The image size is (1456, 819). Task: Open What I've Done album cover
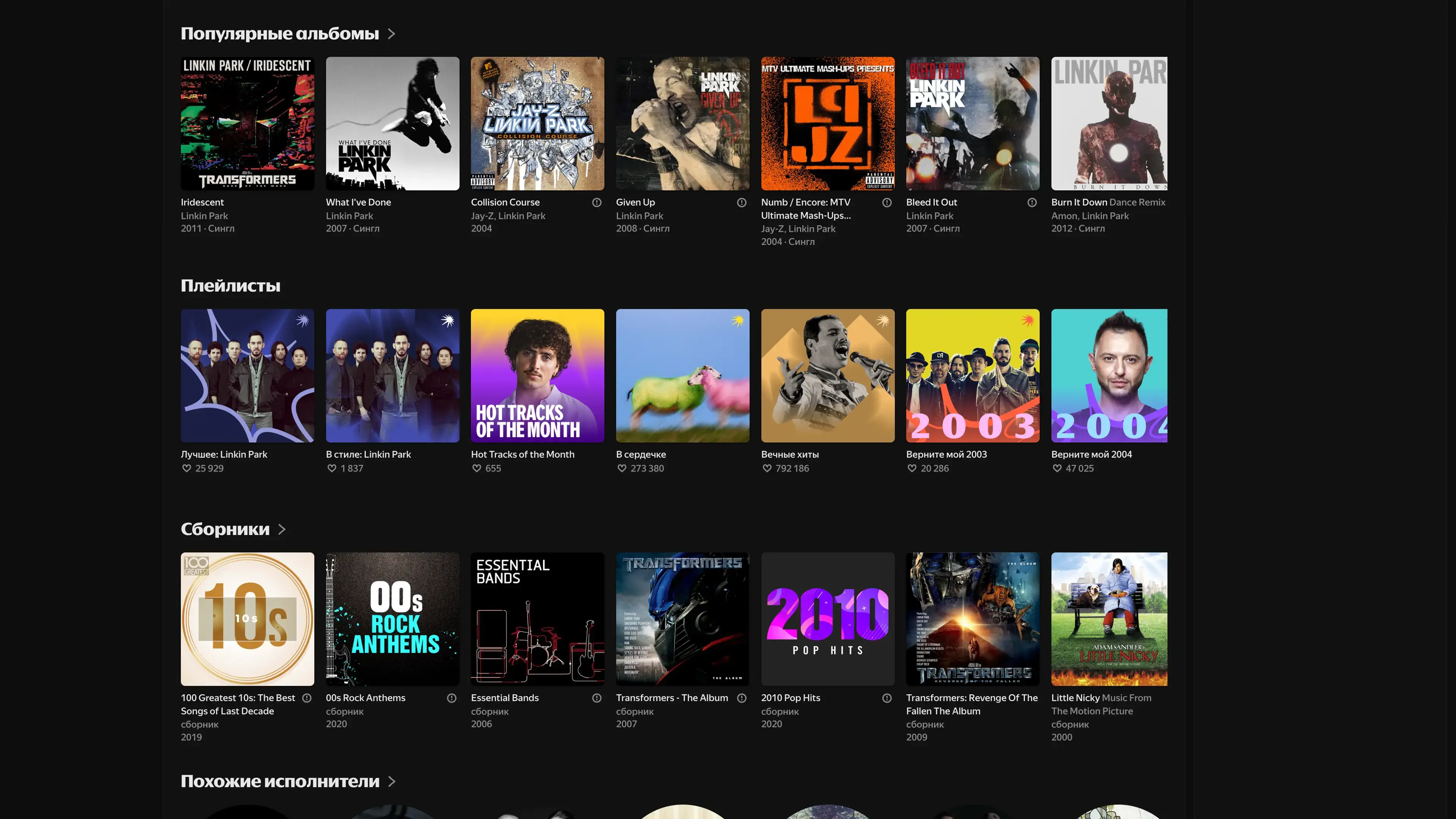tap(392, 123)
